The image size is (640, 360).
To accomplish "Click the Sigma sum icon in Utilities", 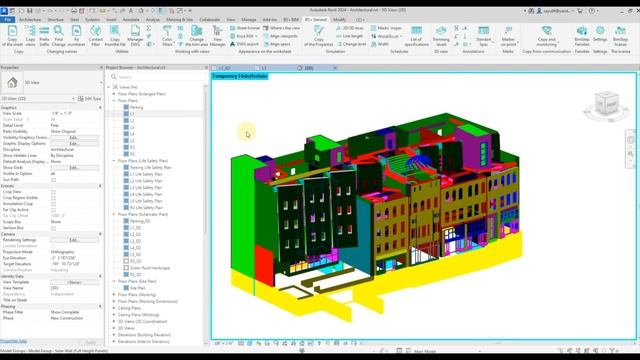I will pyautogui.click(x=149, y=28).
